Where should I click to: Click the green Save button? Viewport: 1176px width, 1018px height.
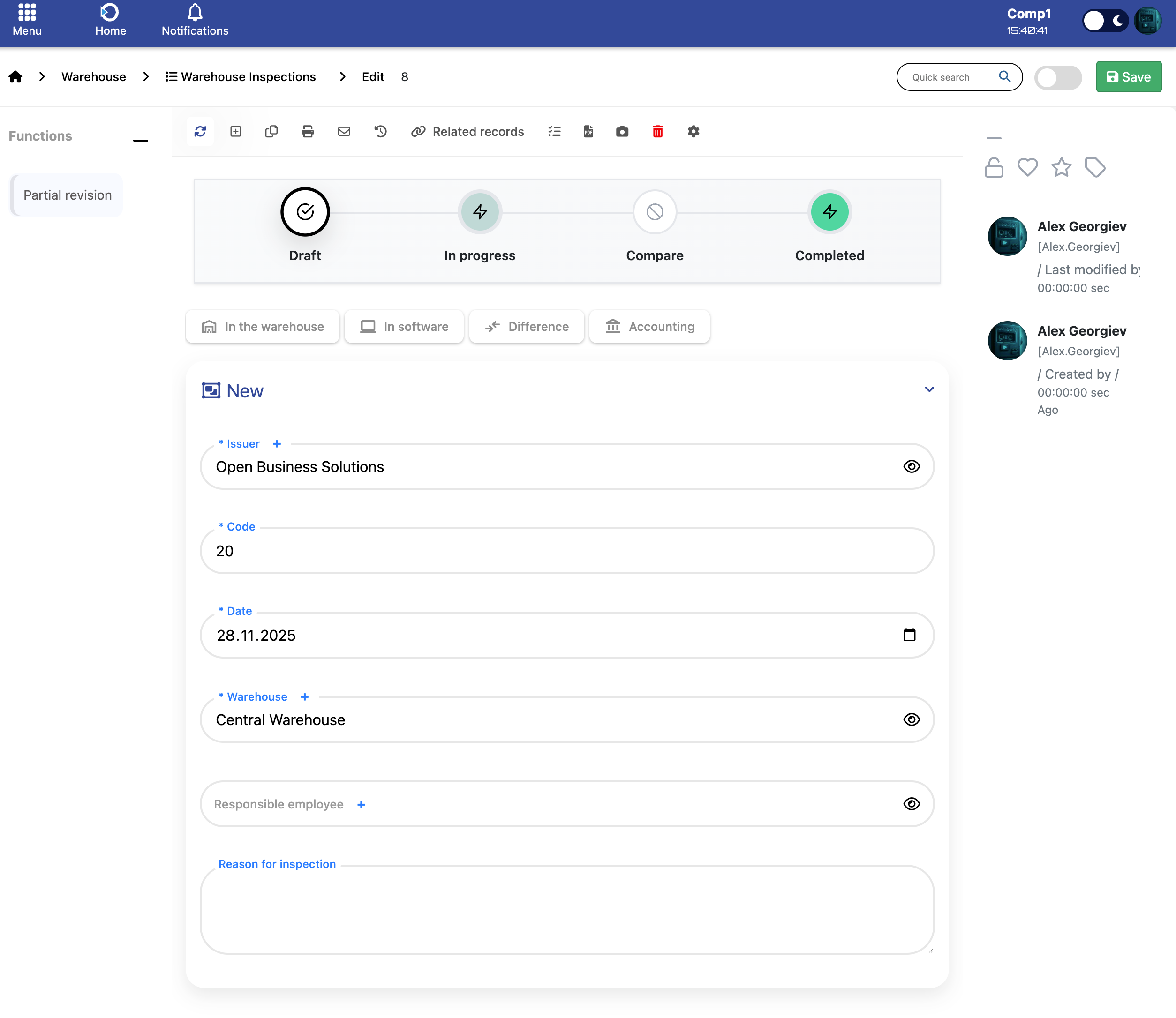tap(1128, 77)
